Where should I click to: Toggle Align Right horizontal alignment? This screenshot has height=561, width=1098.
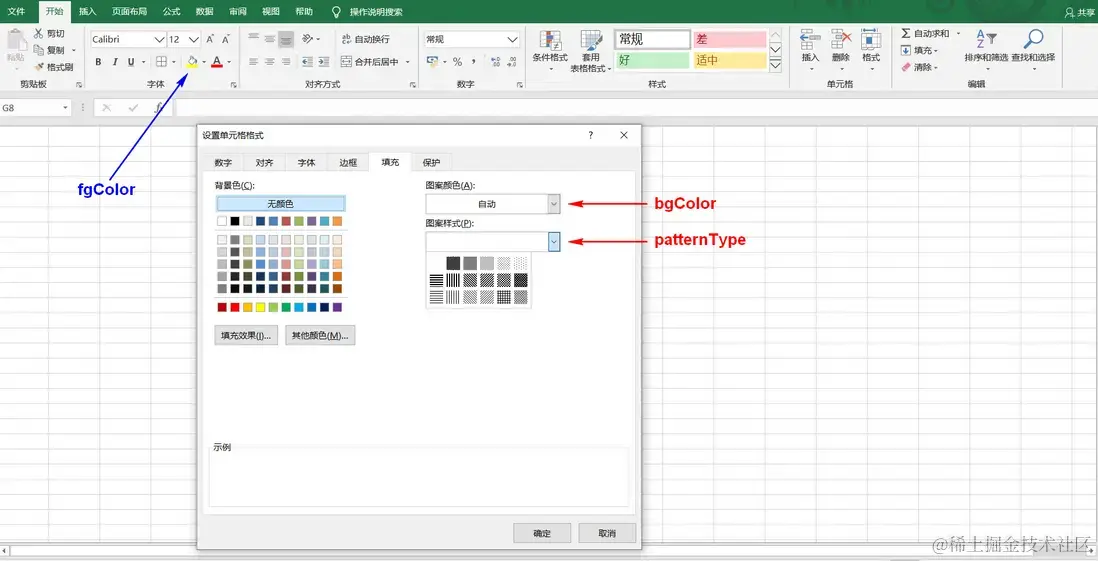pos(286,62)
